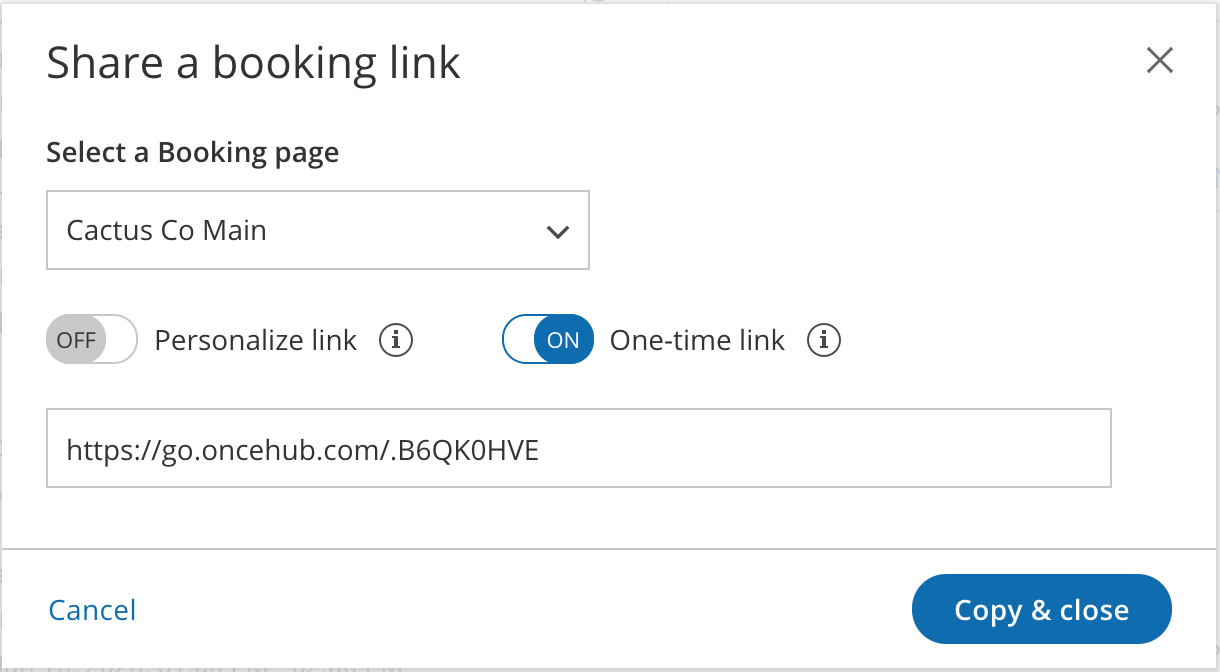Click the booking link URL field
The image size is (1220, 672).
coord(578,449)
